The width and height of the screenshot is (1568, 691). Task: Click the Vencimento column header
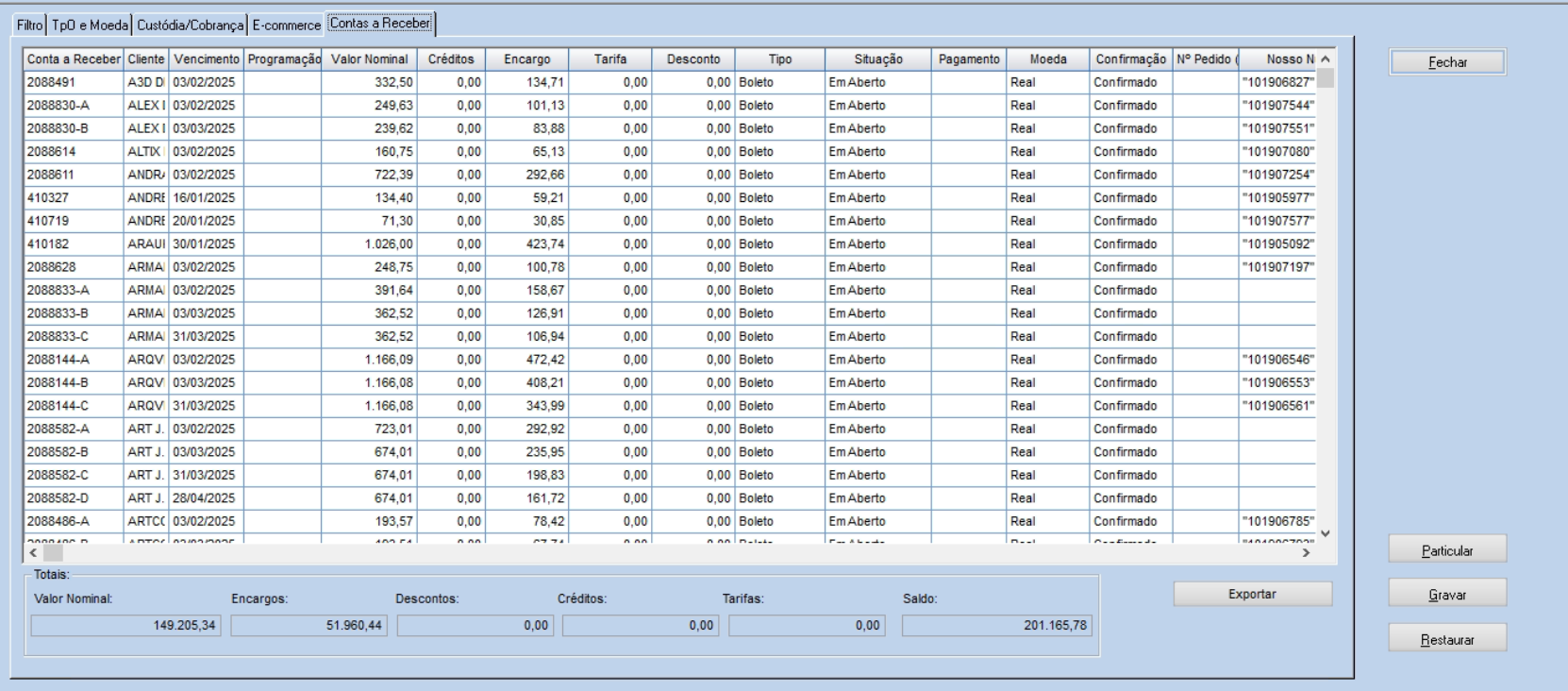(x=207, y=59)
